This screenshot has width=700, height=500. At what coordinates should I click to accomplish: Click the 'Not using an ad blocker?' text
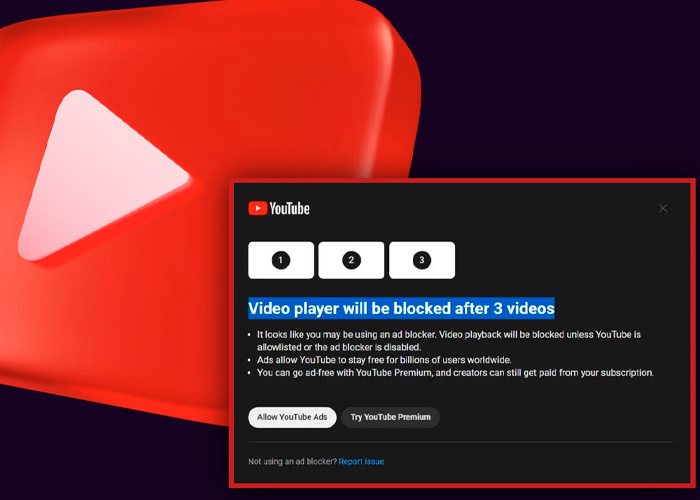[x=292, y=462]
